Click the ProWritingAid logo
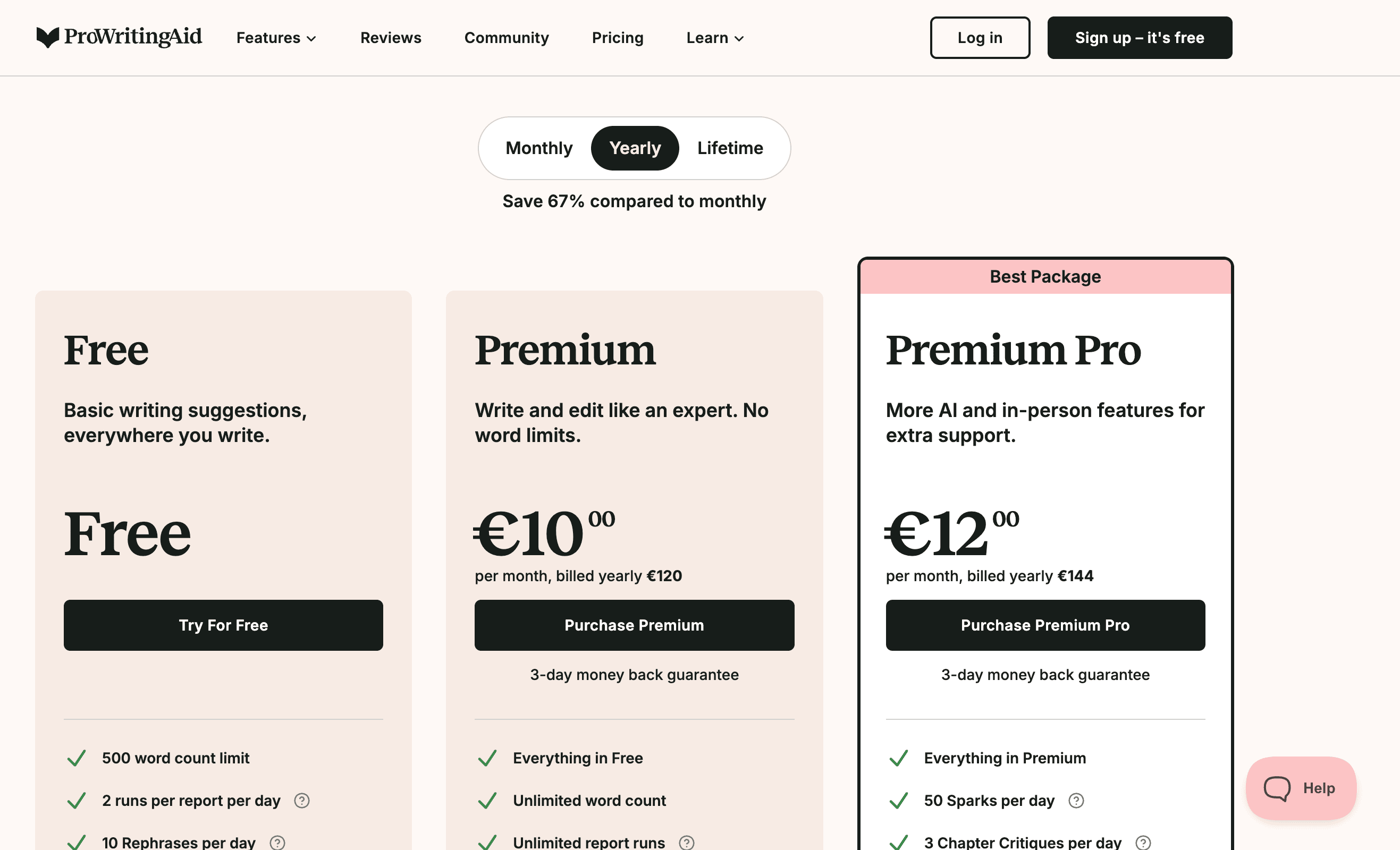The width and height of the screenshot is (1400, 850). click(x=119, y=37)
